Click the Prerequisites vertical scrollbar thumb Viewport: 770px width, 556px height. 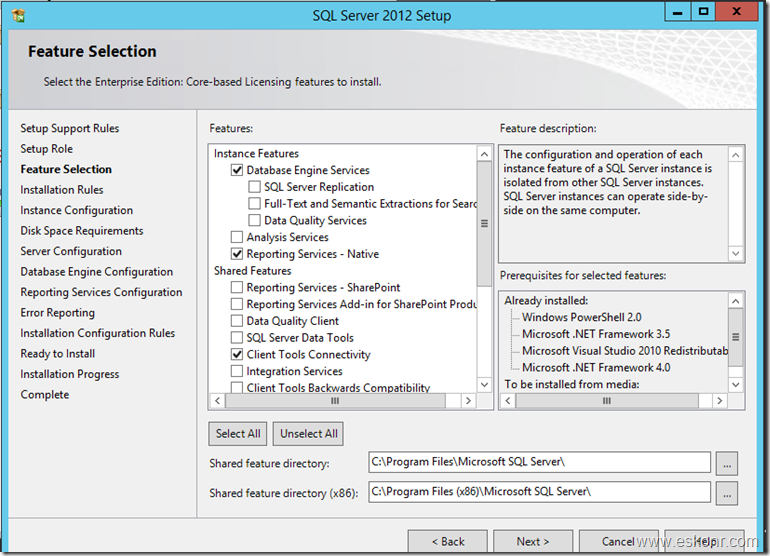point(735,337)
